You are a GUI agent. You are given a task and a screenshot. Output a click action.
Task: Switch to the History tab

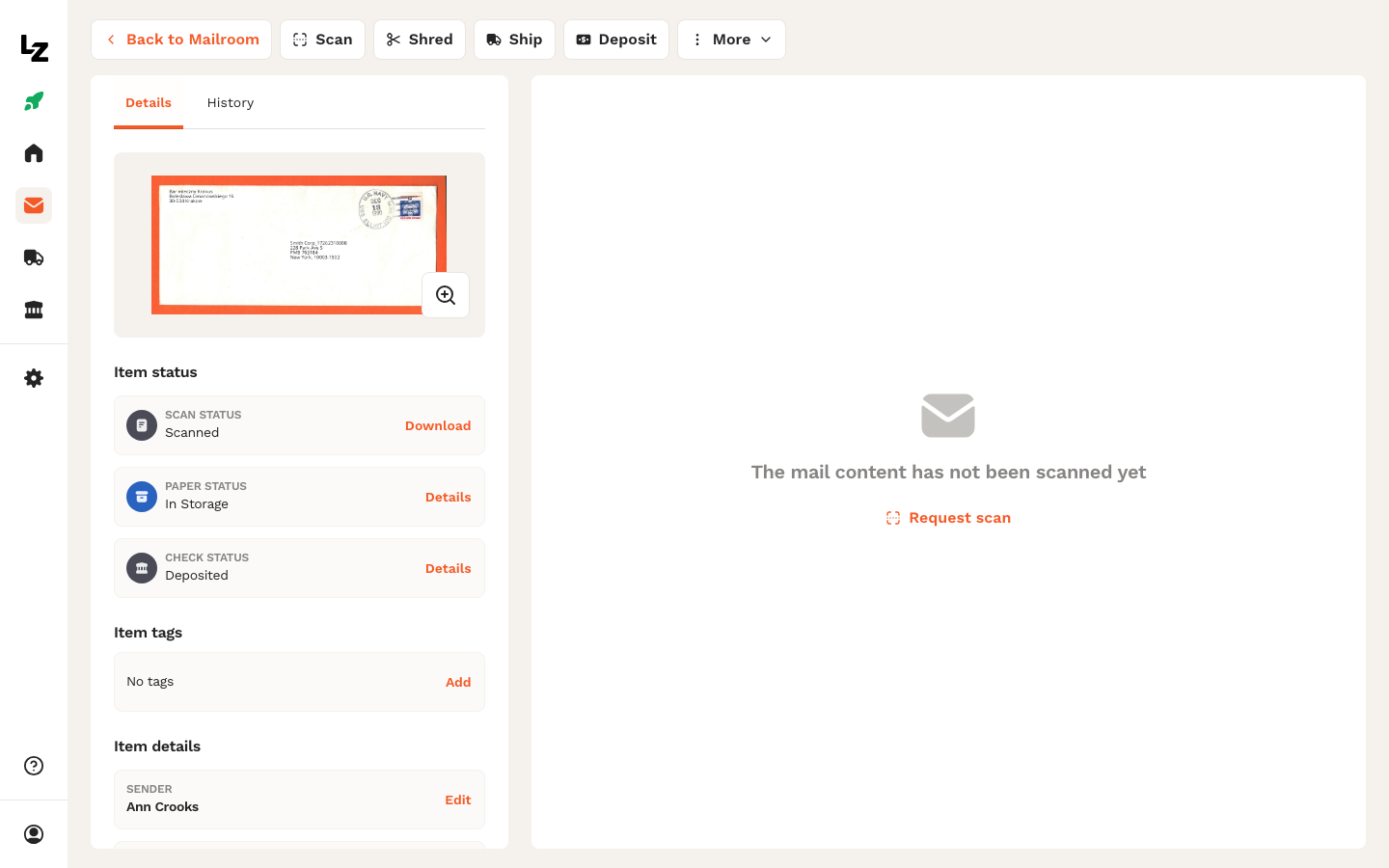pyautogui.click(x=231, y=103)
